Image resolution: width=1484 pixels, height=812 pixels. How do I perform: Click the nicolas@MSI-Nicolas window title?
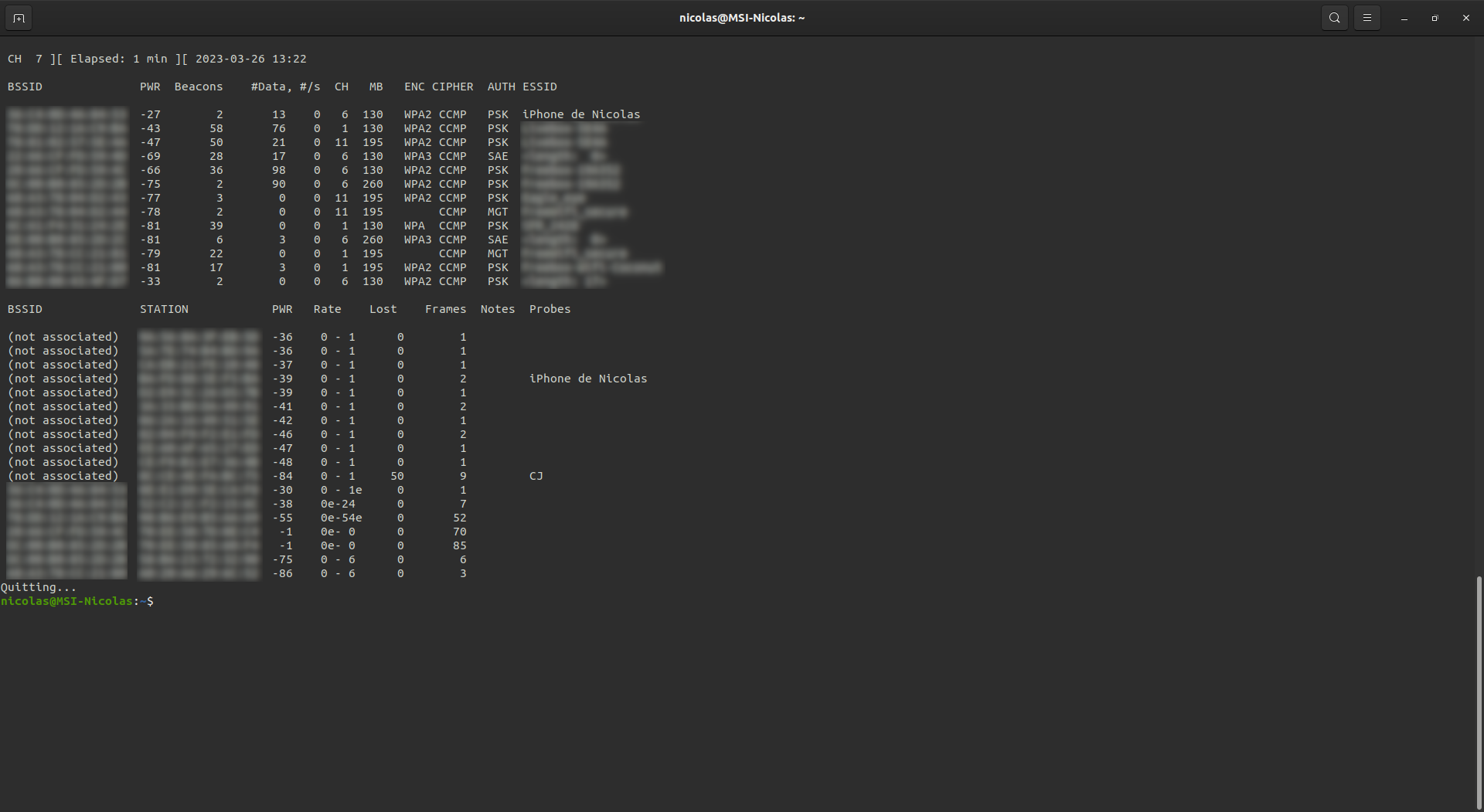tap(741, 18)
